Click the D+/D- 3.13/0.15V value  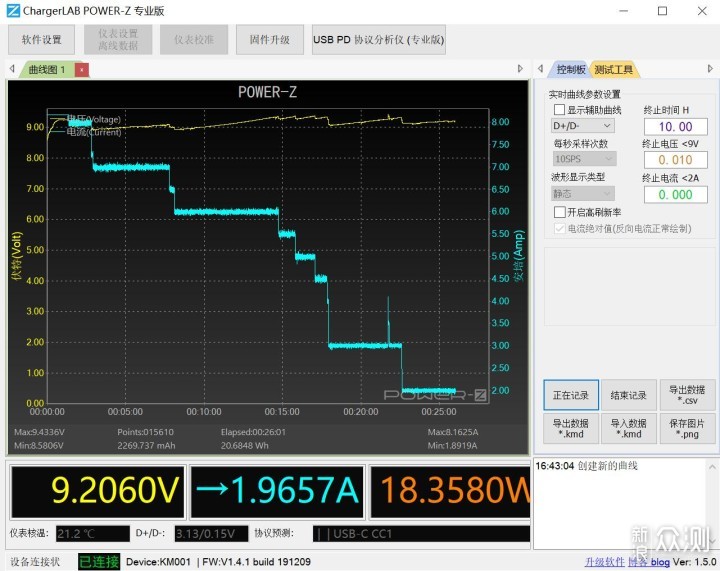(211, 534)
